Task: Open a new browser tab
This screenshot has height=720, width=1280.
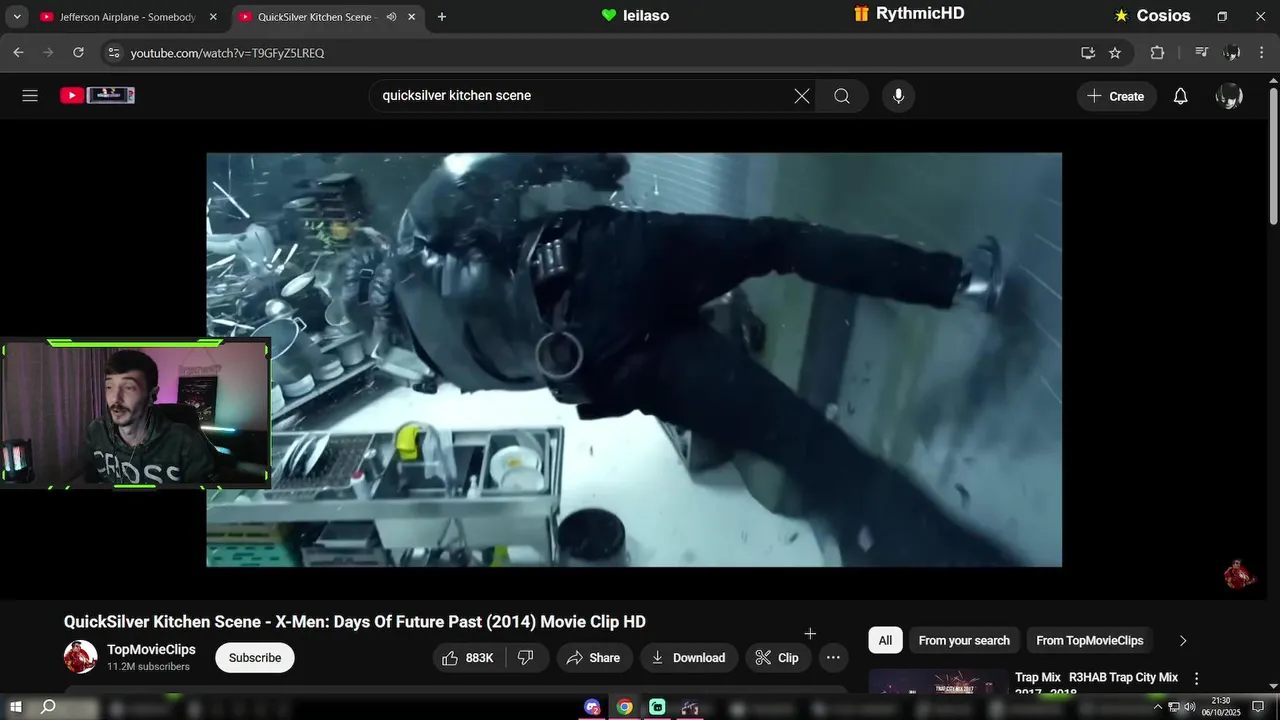Action: pyautogui.click(x=442, y=17)
